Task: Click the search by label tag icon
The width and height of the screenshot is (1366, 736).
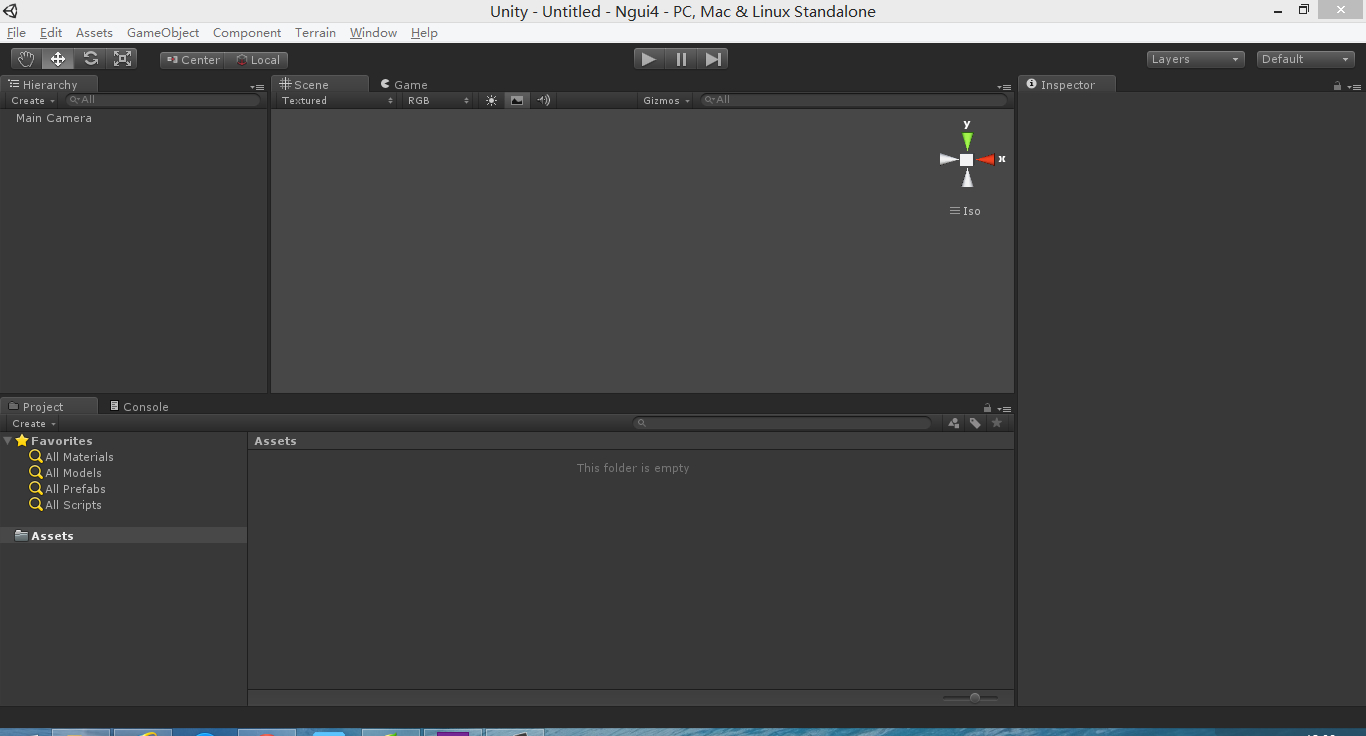Action: 975,423
